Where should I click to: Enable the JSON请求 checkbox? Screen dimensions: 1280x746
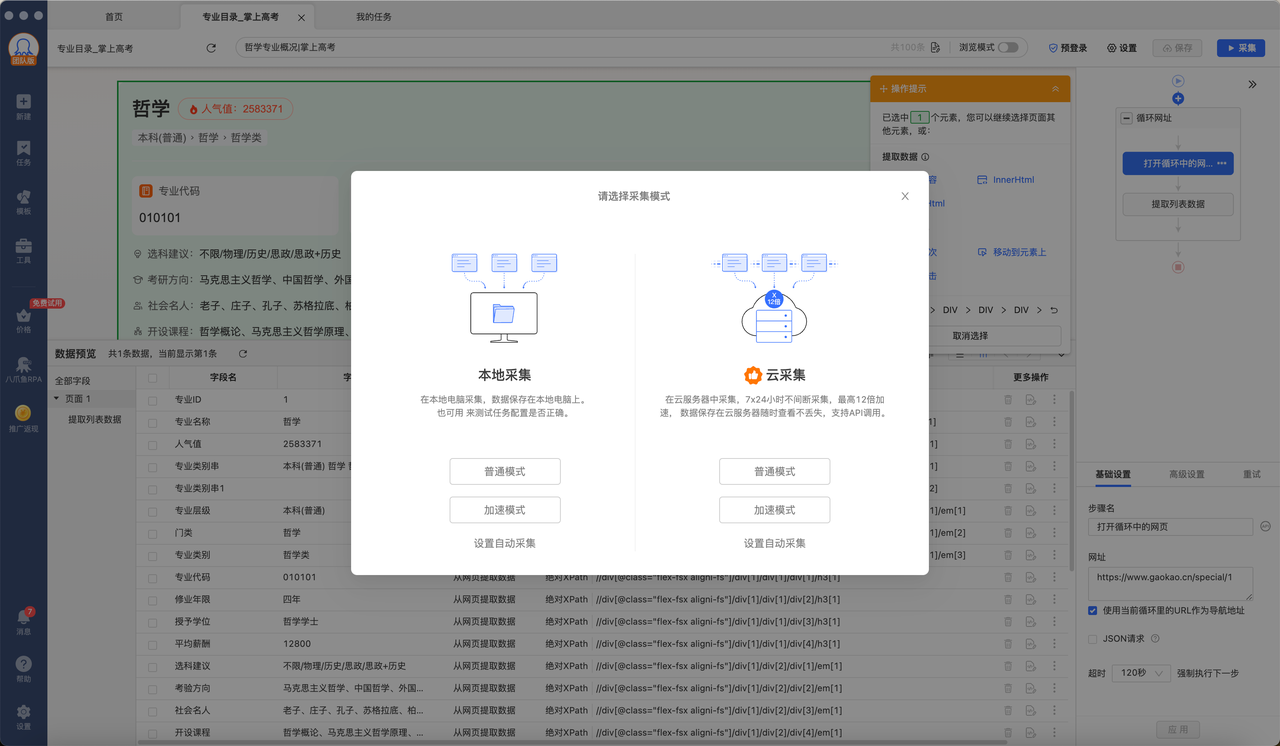tap(1093, 639)
